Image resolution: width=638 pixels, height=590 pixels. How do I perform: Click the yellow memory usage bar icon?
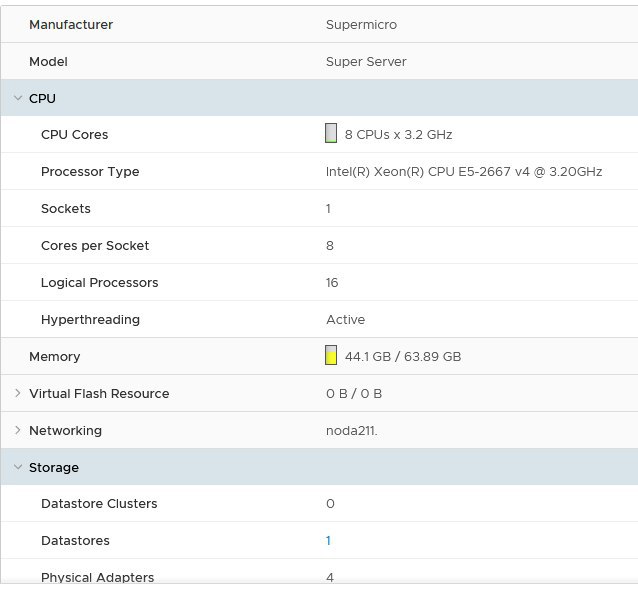331,355
